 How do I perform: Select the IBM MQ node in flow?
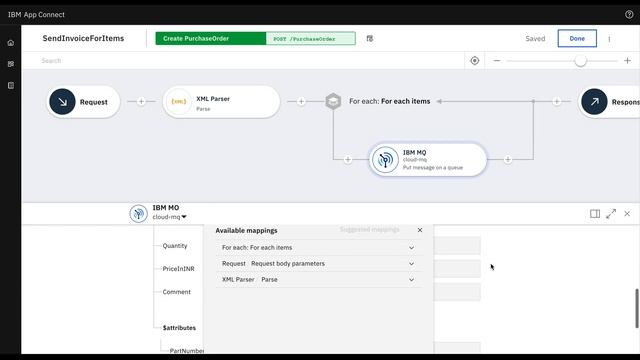(428, 160)
